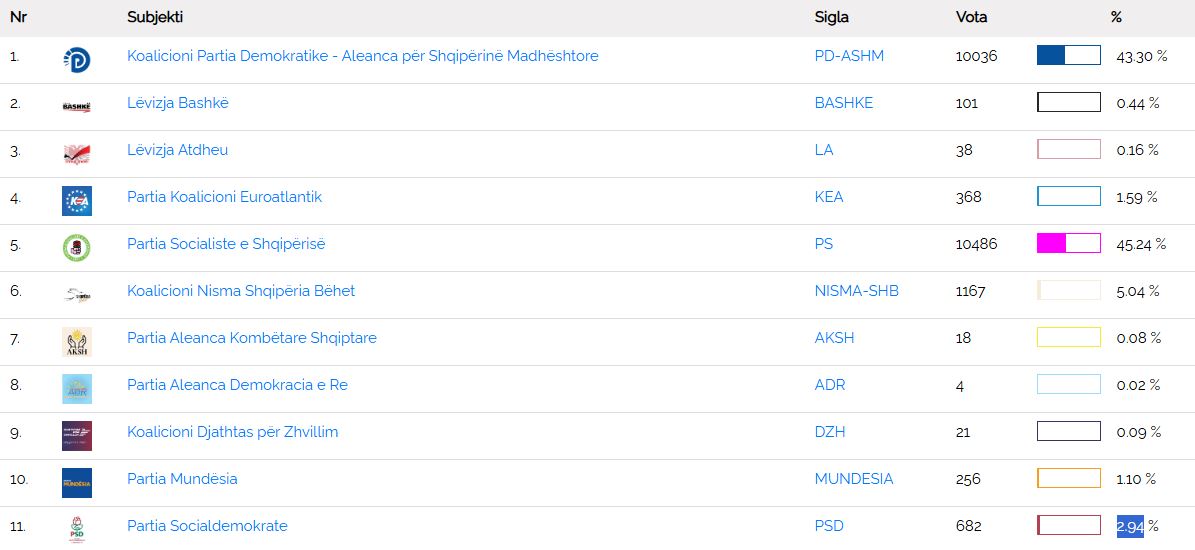Image resolution: width=1195 pixels, height=550 pixels.
Task: Click the Subjekti column header
Action: click(155, 17)
